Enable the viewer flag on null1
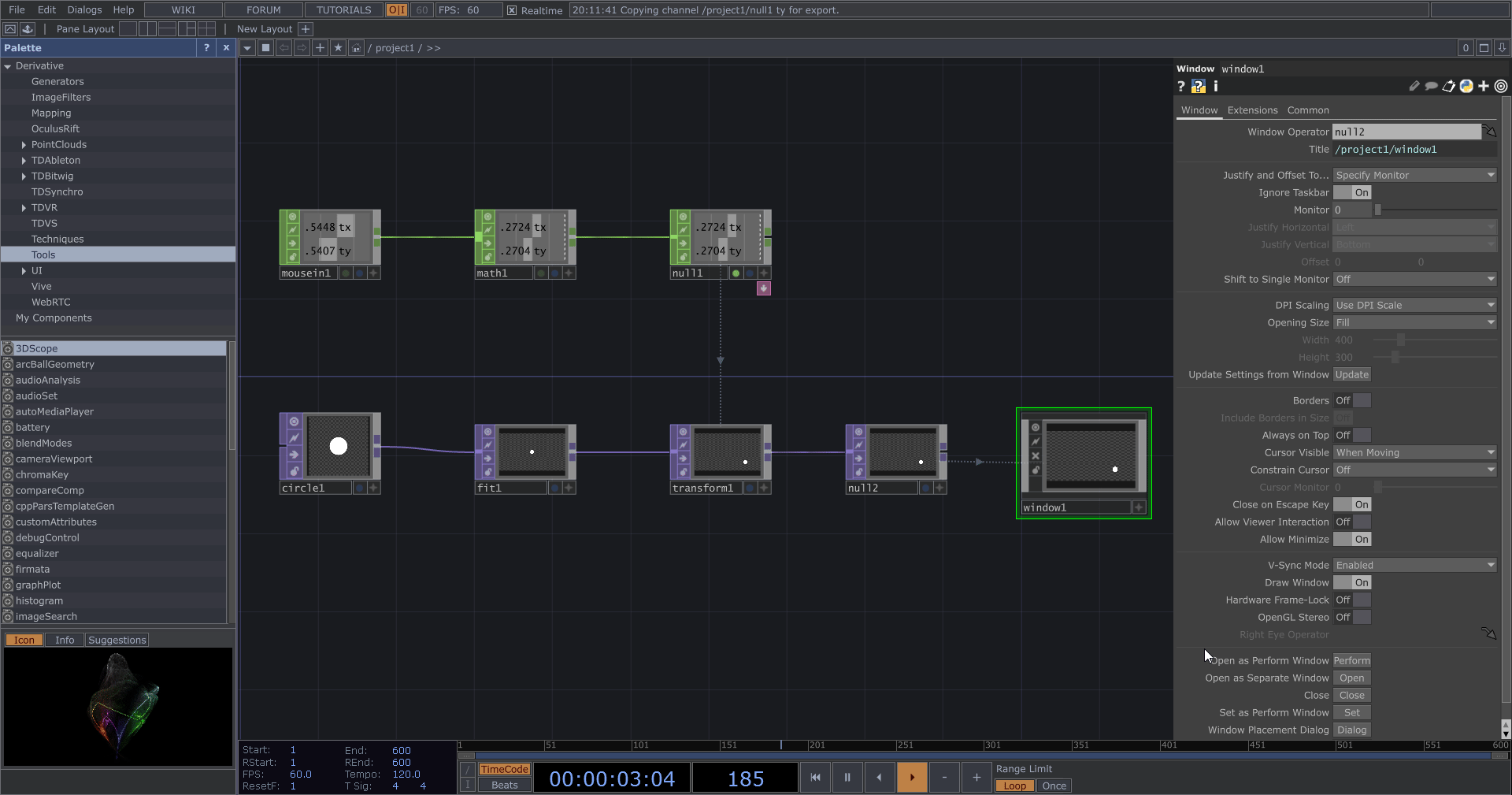 [735, 273]
